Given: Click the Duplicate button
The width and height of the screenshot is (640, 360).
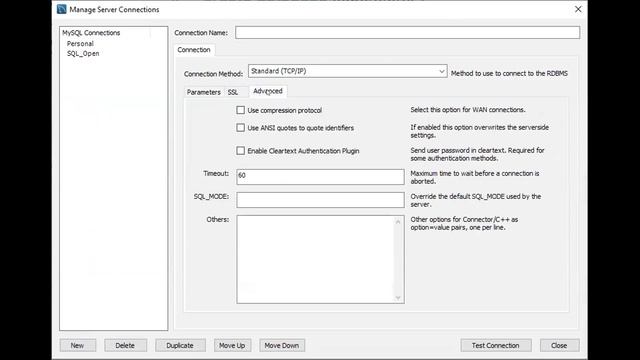Looking at the screenshot, I should click(180, 345).
